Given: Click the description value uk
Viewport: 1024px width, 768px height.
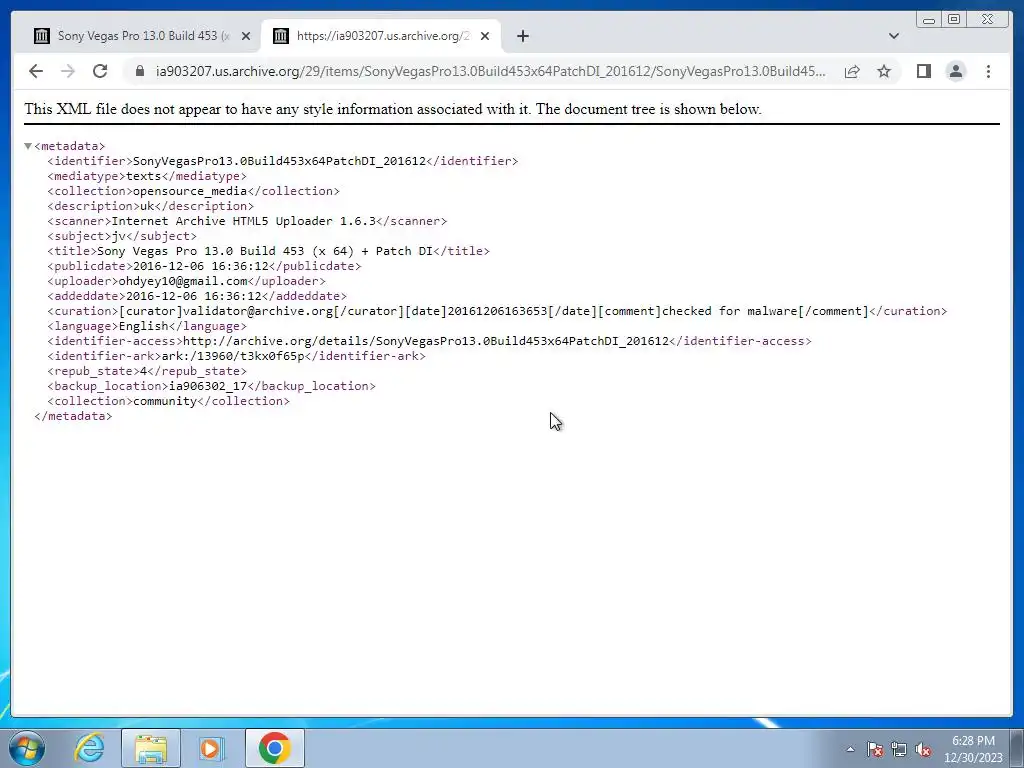Looking at the screenshot, I should pyautogui.click(x=147, y=206).
